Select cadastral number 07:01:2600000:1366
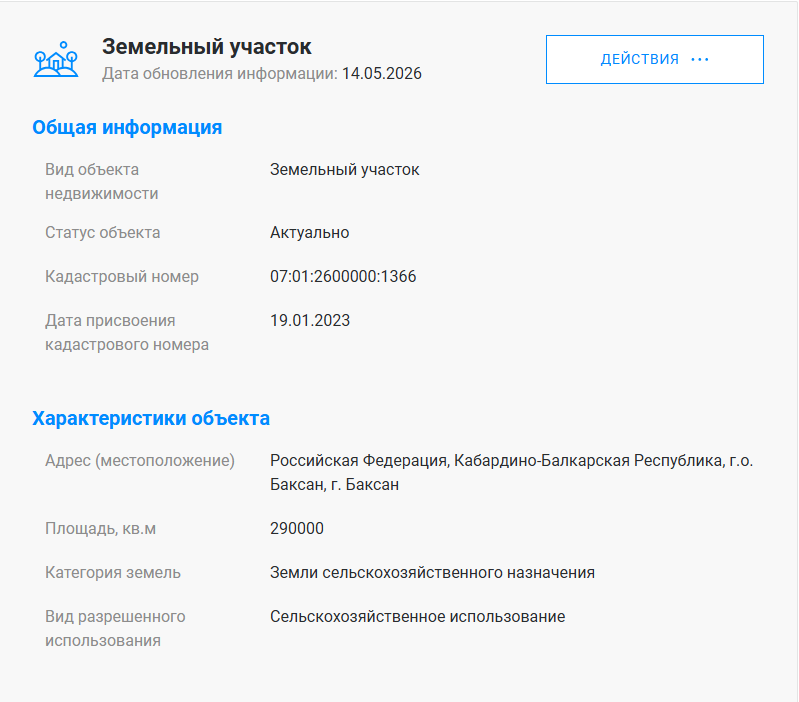The width and height of the screenshot is (799, 702). 343,276
